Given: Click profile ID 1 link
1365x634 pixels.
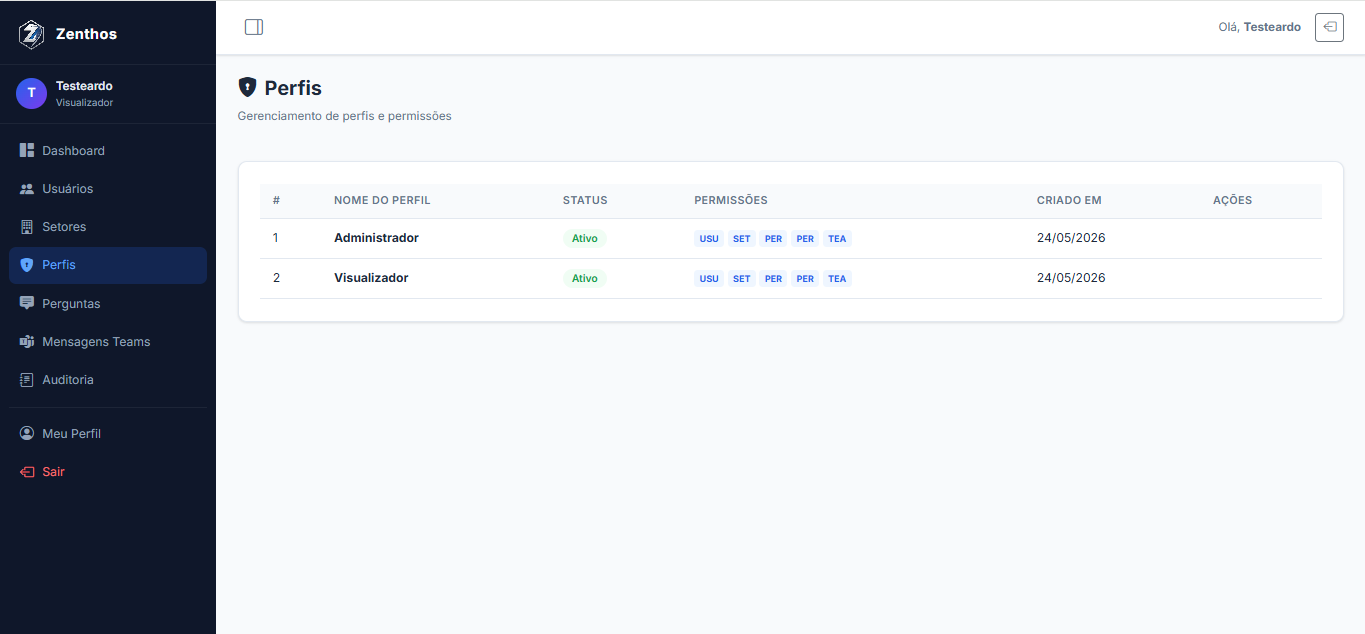Looking at the screenshot, I should [276, 238].
